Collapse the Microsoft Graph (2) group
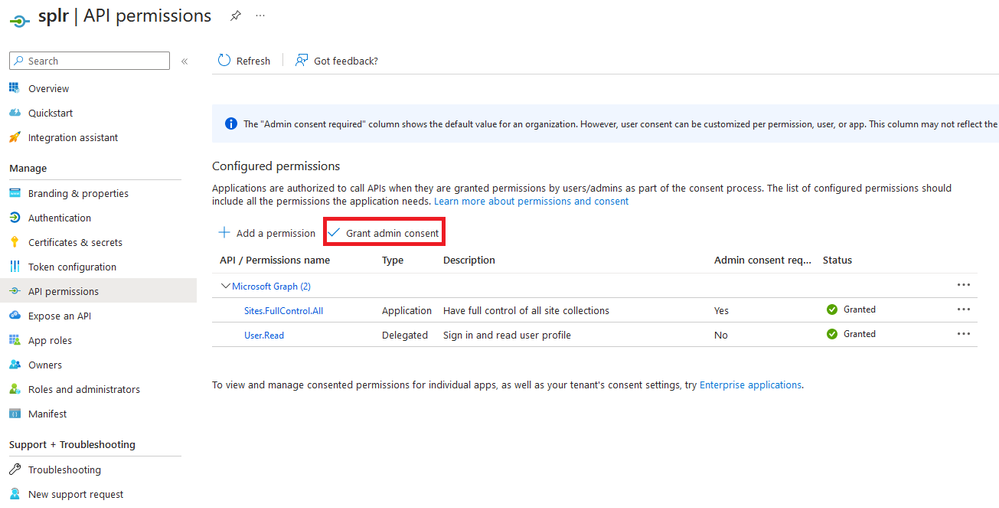The height and width of the screenshot is (508, 999). click(x=225, y=286)
